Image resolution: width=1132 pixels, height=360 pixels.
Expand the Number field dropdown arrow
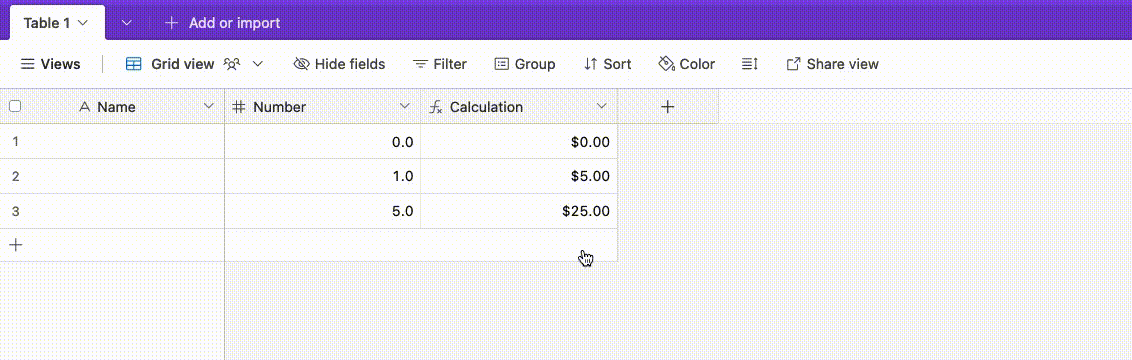[x=405, y=107]
